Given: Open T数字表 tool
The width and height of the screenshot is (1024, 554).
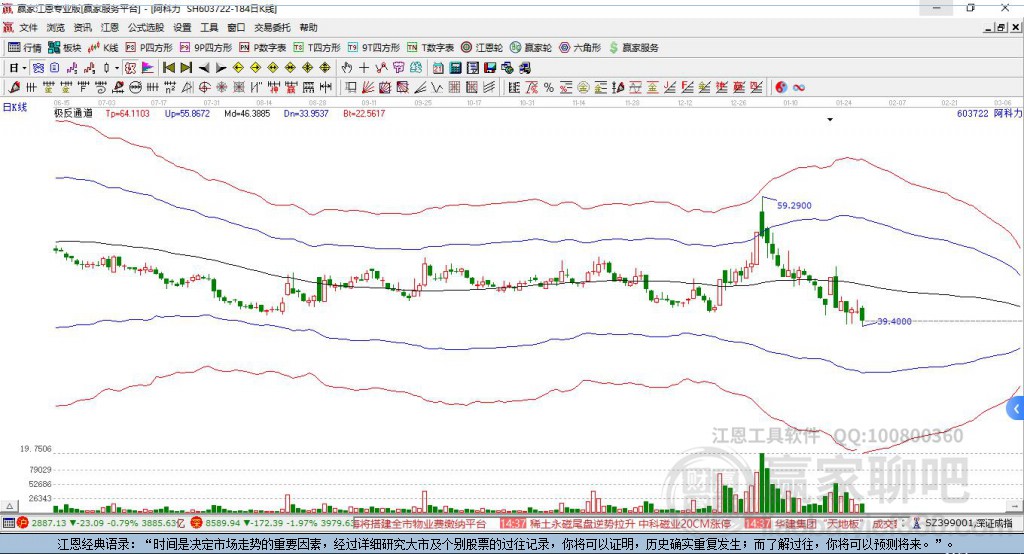Looking at the screenshot, I should (x=430, y=48).
